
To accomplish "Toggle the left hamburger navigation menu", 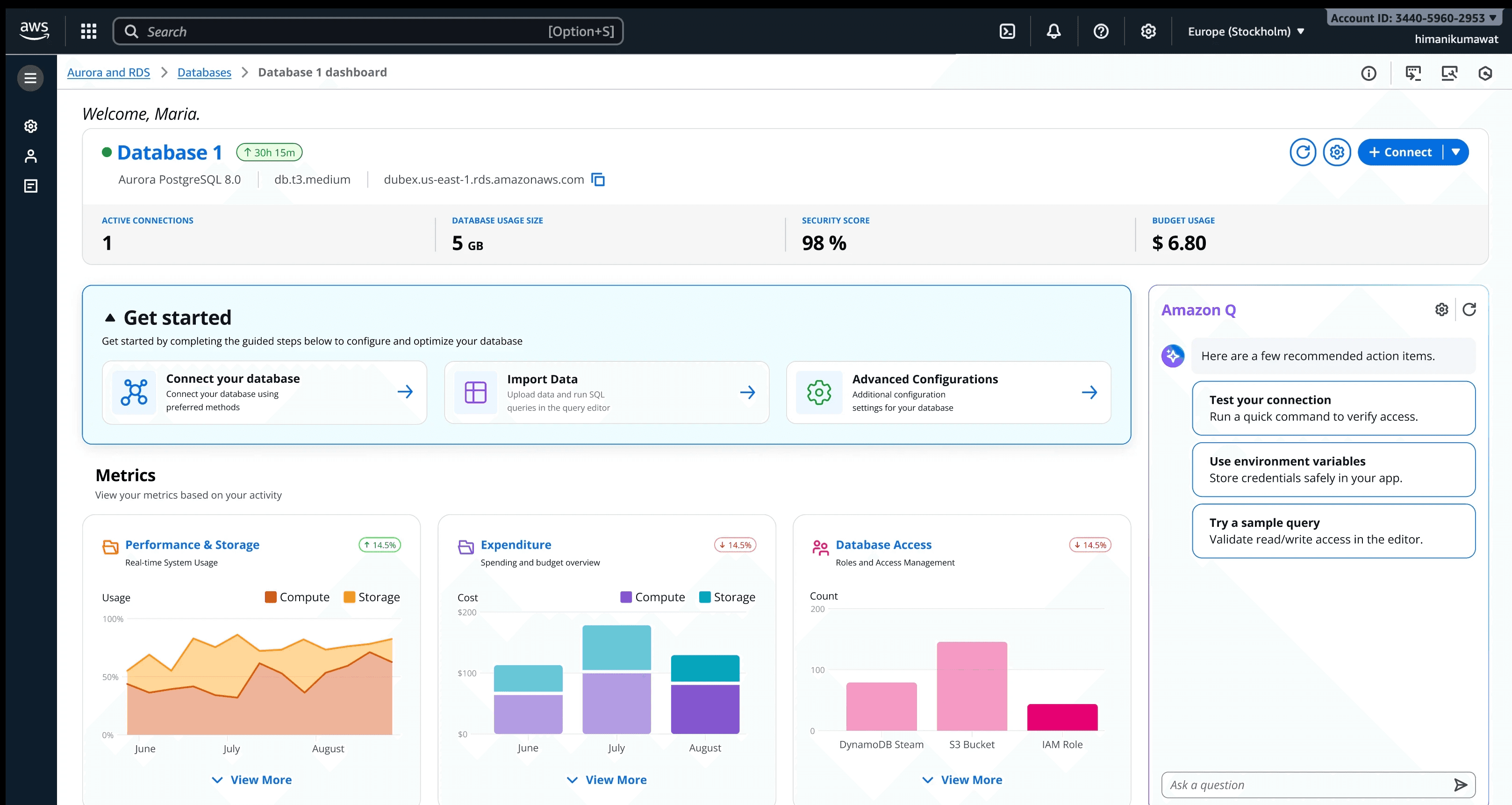I will pyautogui.click(x=30, y=78).
